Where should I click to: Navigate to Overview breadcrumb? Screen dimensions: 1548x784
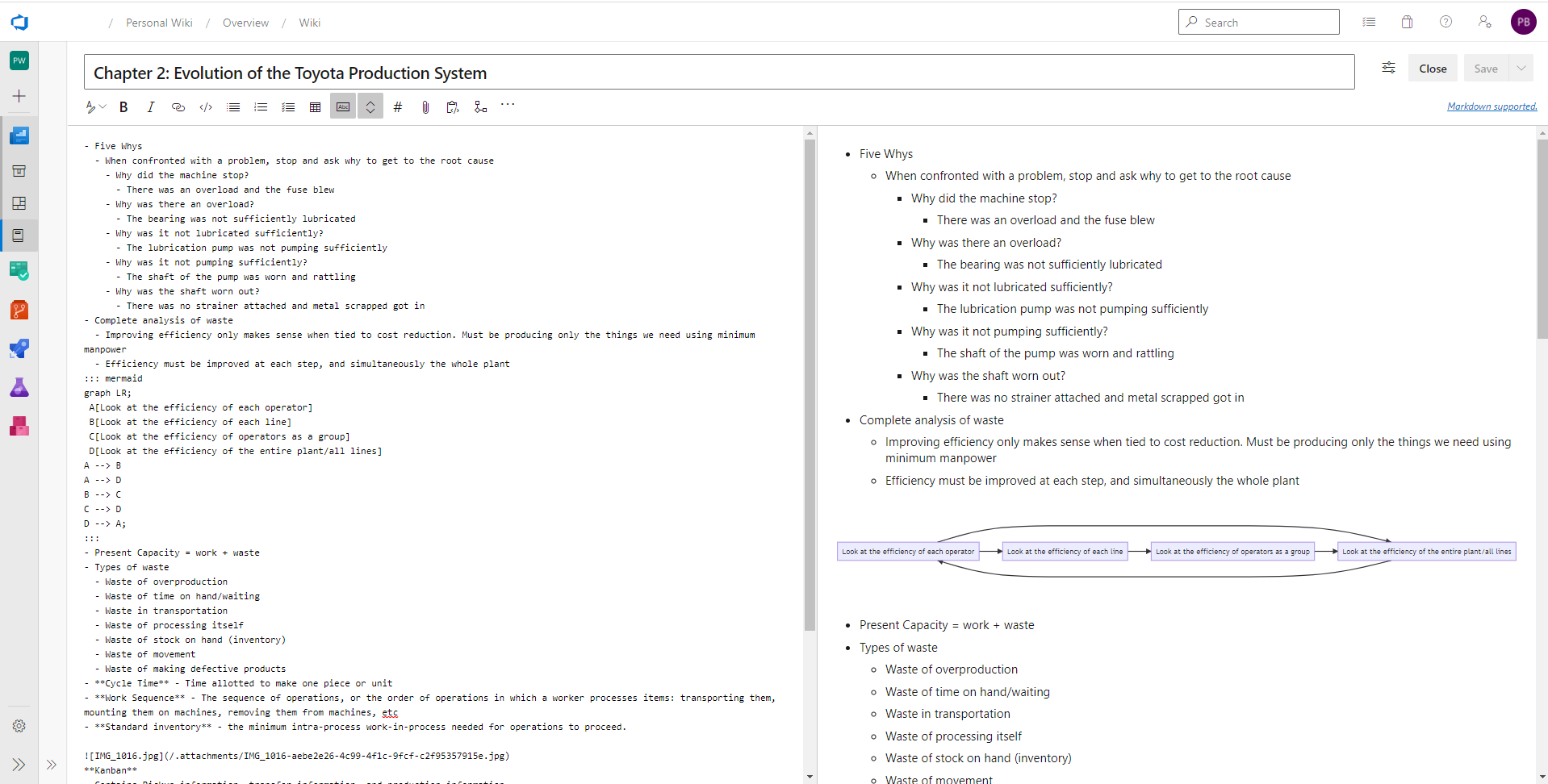tap(245, 23)
